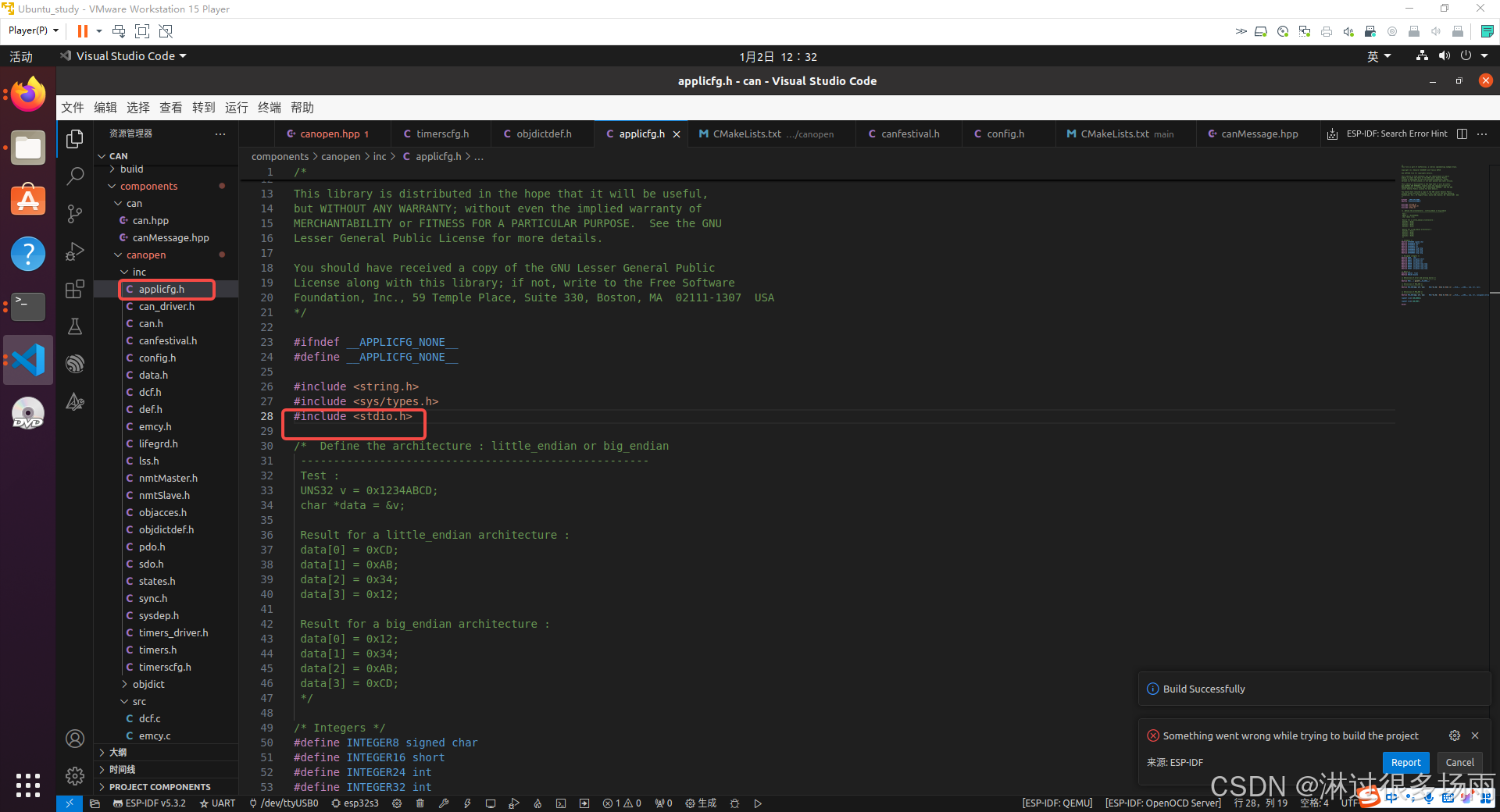
Task: Click the canopen breadcrumb segment
Action: point(341,157)
